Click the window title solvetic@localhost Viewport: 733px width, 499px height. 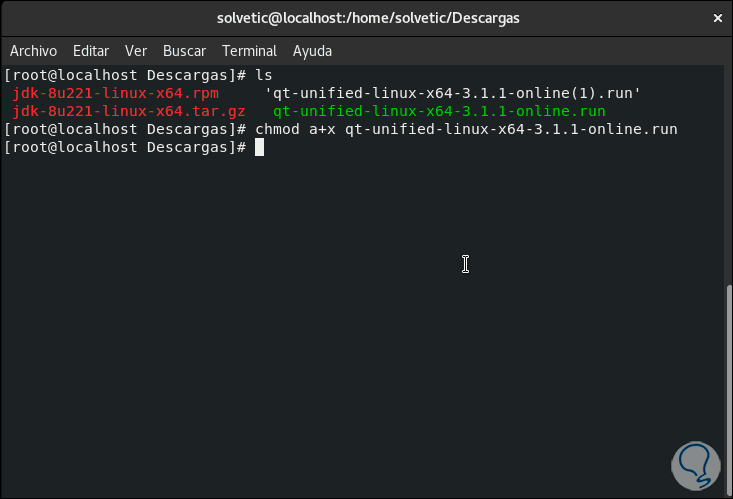(368, 18)
